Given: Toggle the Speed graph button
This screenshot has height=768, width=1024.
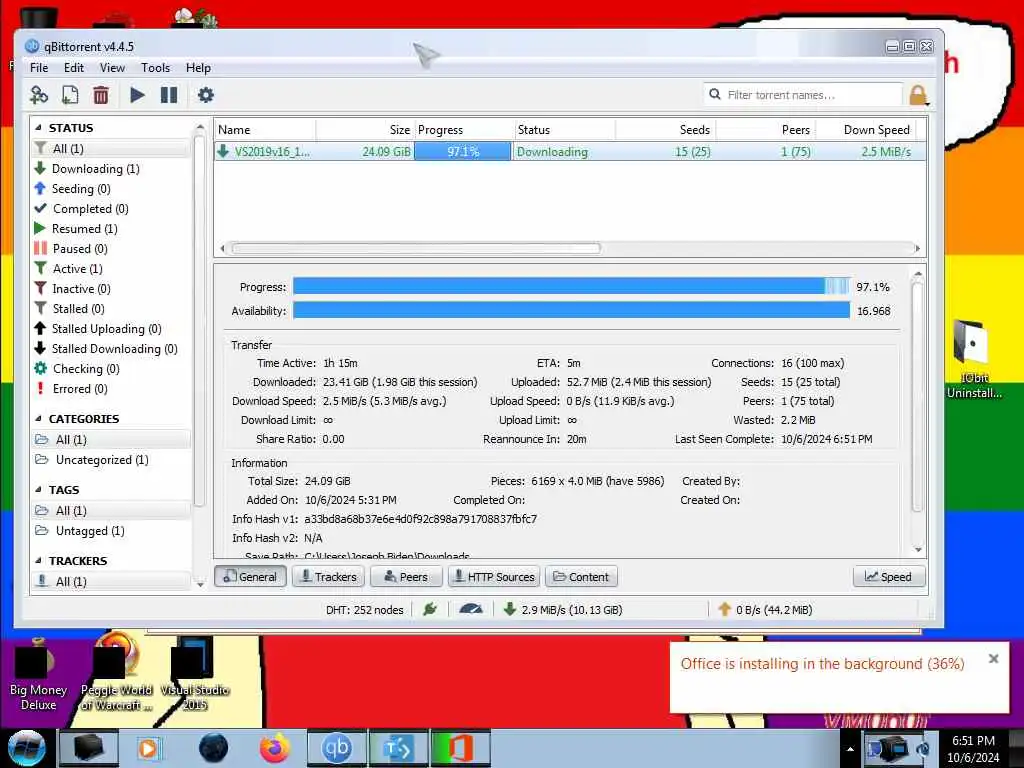Looking at the screenshot, I should [889, 577].
